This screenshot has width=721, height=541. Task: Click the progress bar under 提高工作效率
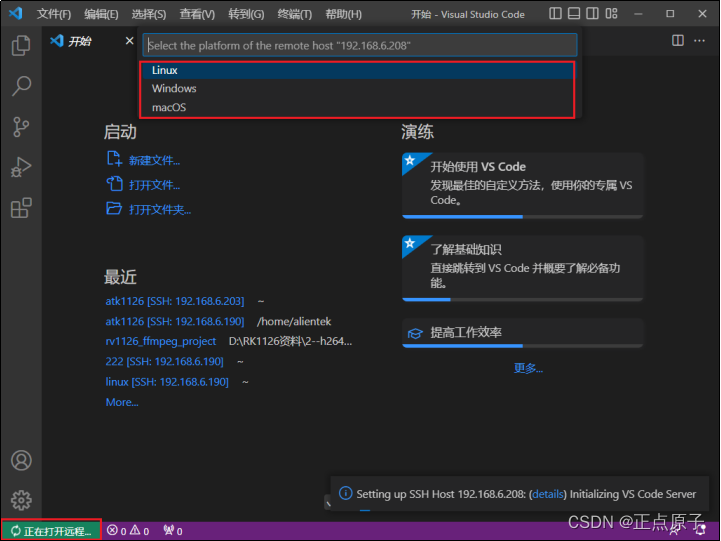tap(522, 346)
